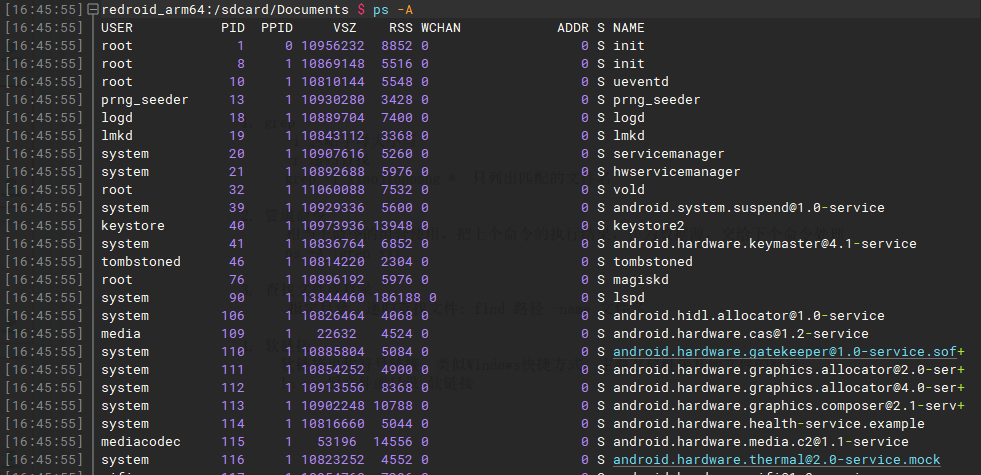The width and height of the screenshot is (981, 475).
Task: Click the android.hardware.media.c2@1.1-service process name
Action: 761,442
